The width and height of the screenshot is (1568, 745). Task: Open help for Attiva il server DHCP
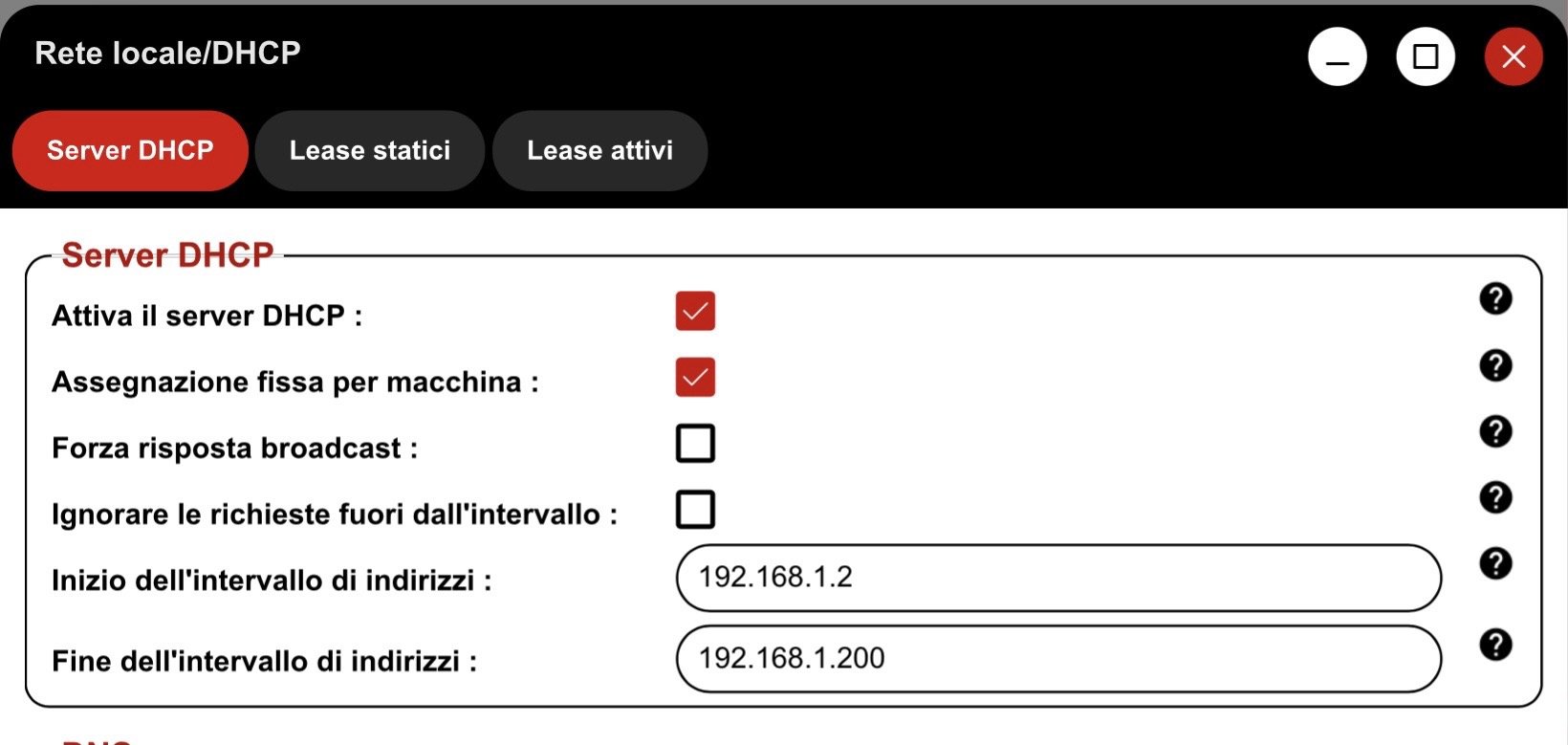(1495, 299)
